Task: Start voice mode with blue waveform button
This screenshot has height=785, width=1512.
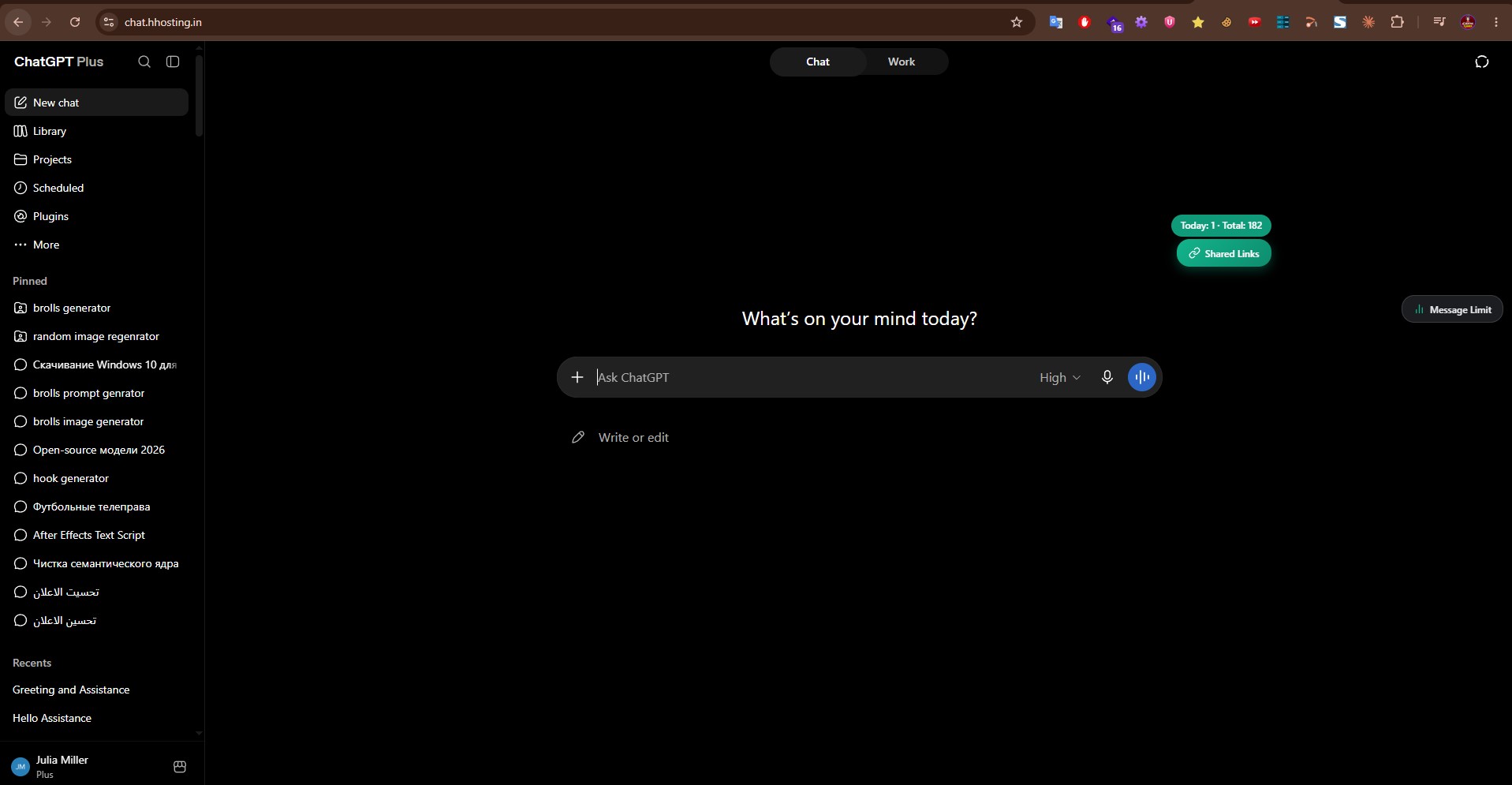Action: [x=1142, y=377]
